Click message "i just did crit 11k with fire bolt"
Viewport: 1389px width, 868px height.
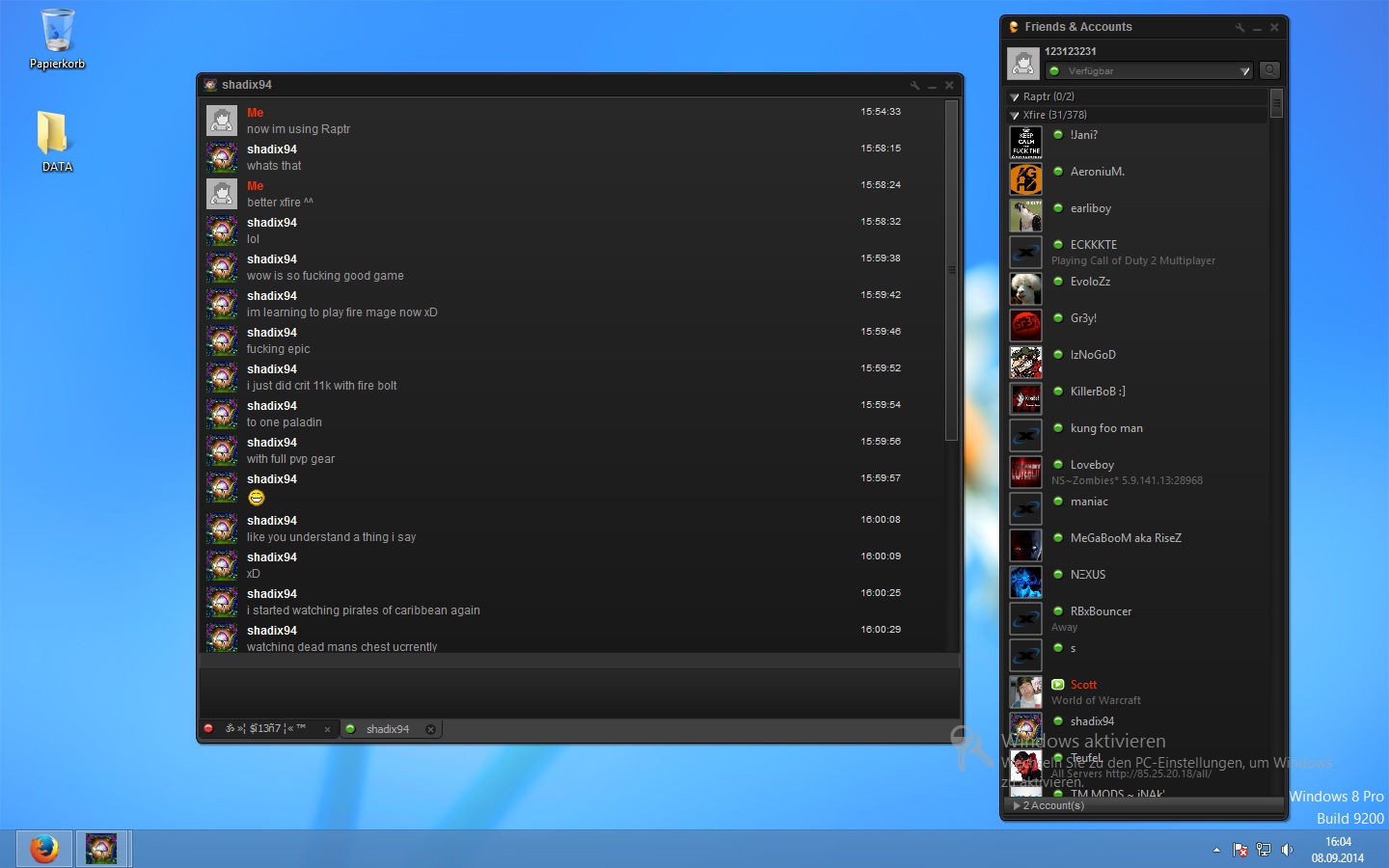pyautogui.click(x=321, y=386)
